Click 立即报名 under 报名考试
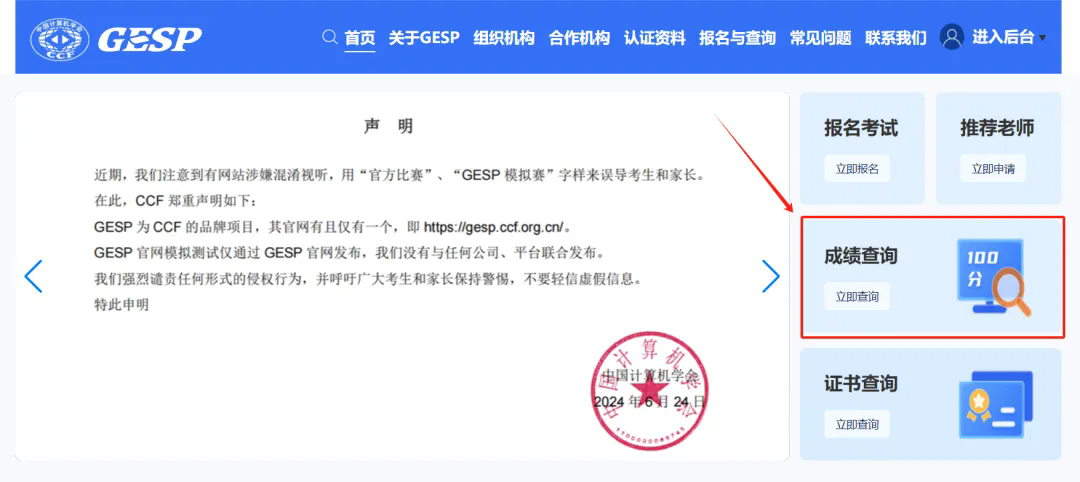This screenshot has width=1080, height=482. (857, 169)
